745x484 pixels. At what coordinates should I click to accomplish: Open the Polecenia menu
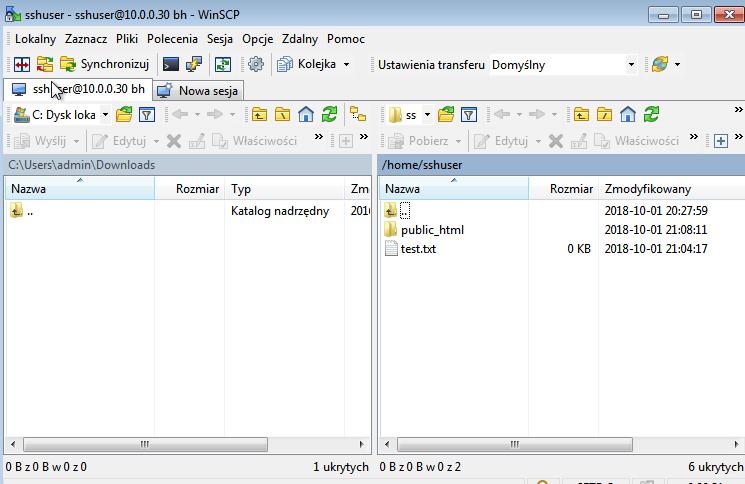[x=172, y=39]
